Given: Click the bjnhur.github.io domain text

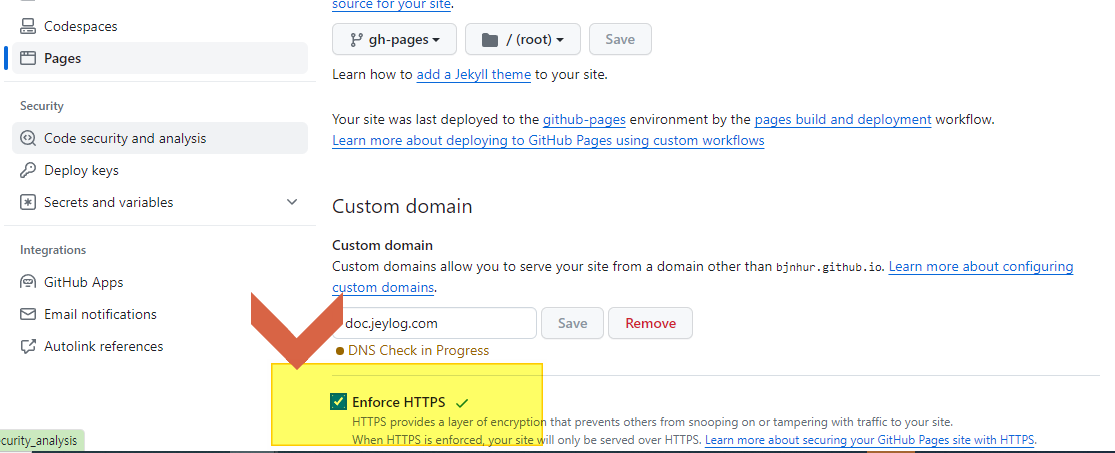Looking at the screenshot, I should point(829,267).
